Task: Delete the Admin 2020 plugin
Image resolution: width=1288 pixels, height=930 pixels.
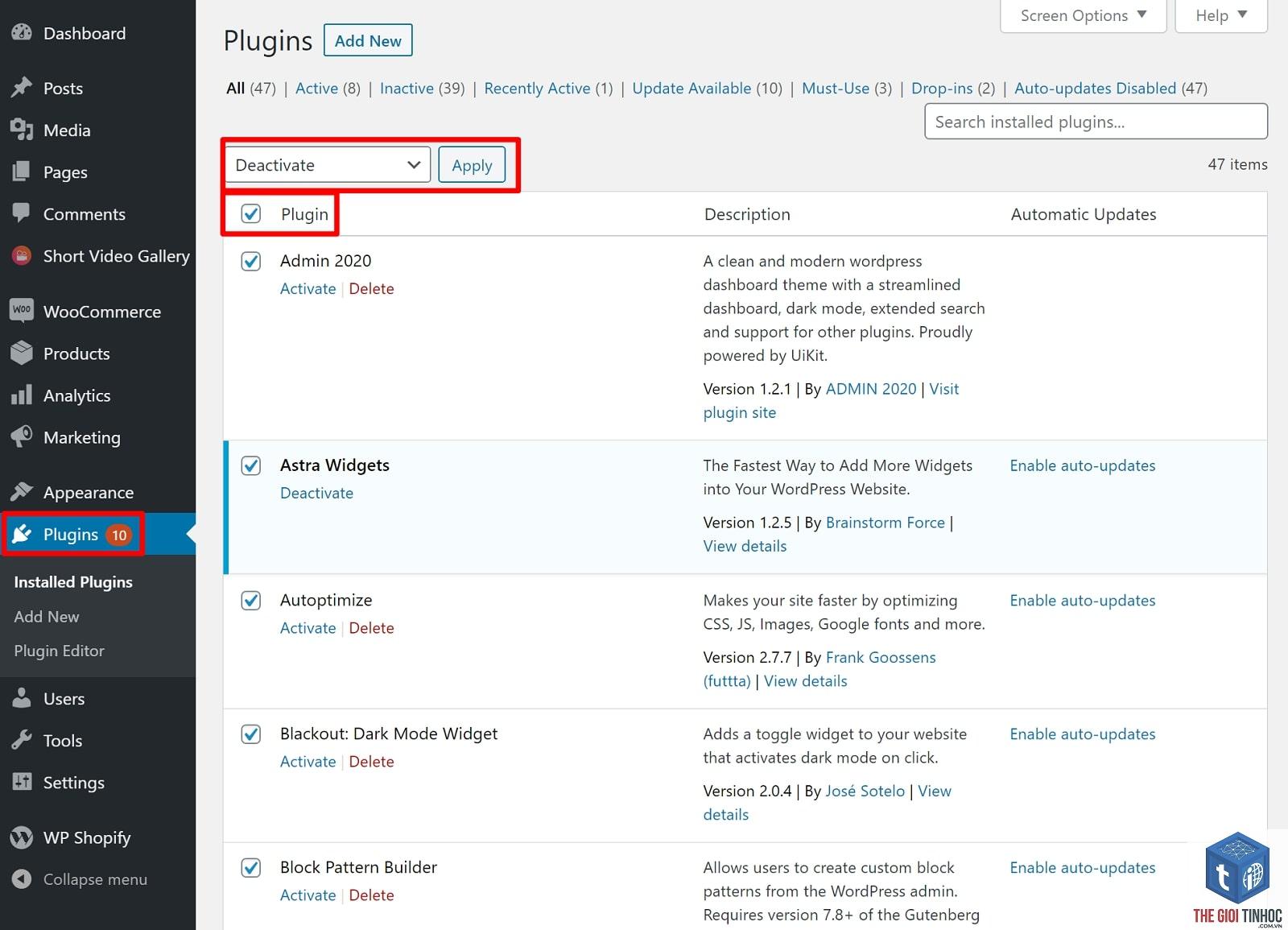Action: click(x=371, y=288)
